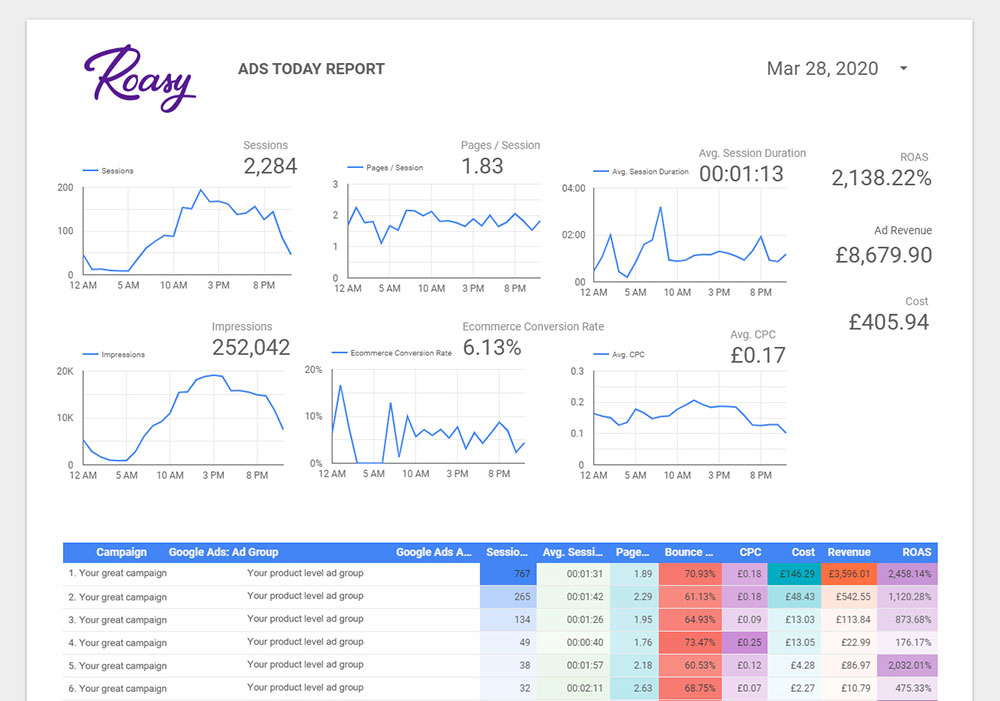This screenshot has height=701, width=1000.
Task: Select the red 70.93% bounce rate cell
Action: (x=690, y=574)
